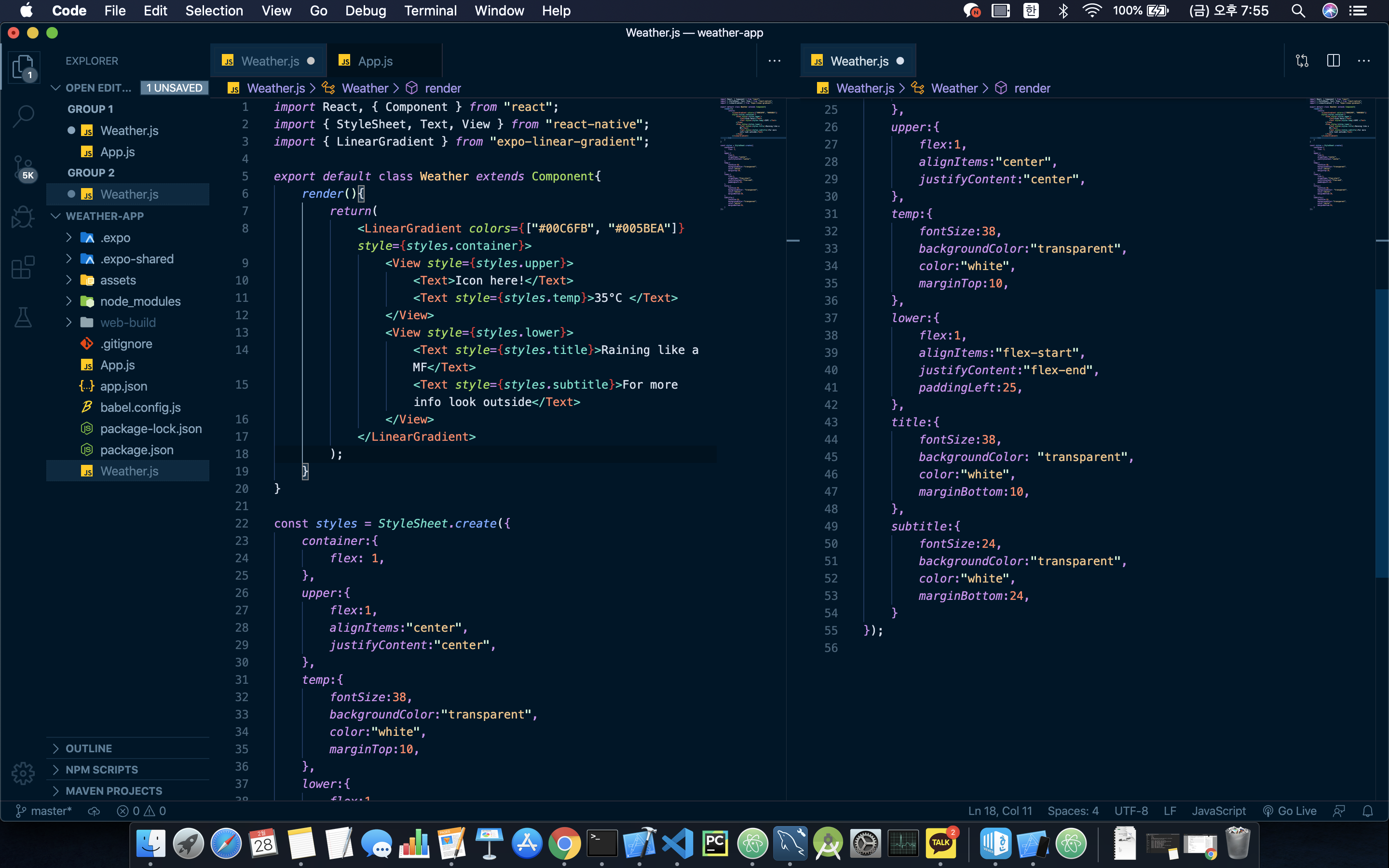Click unsaved dot on right Weather.js tab

coord(900,61)
